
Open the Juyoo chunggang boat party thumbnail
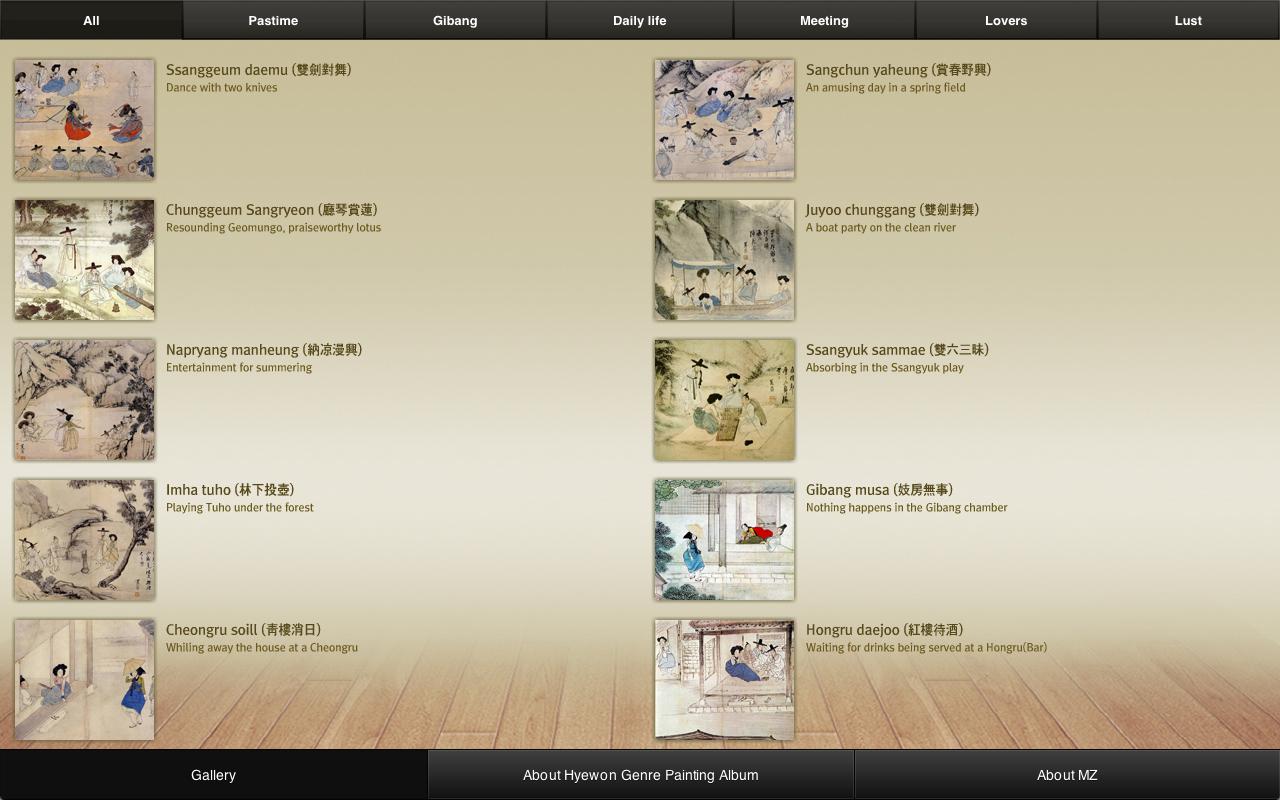coord(725,260)
